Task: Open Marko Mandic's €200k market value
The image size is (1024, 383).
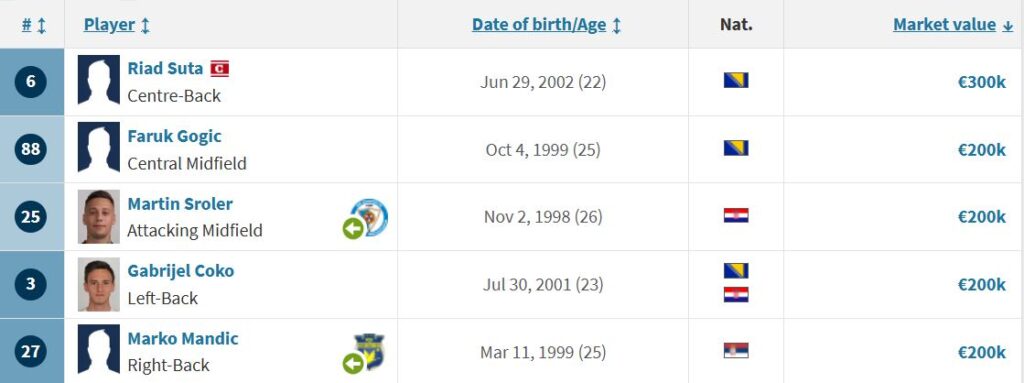Action: point(982,352)
